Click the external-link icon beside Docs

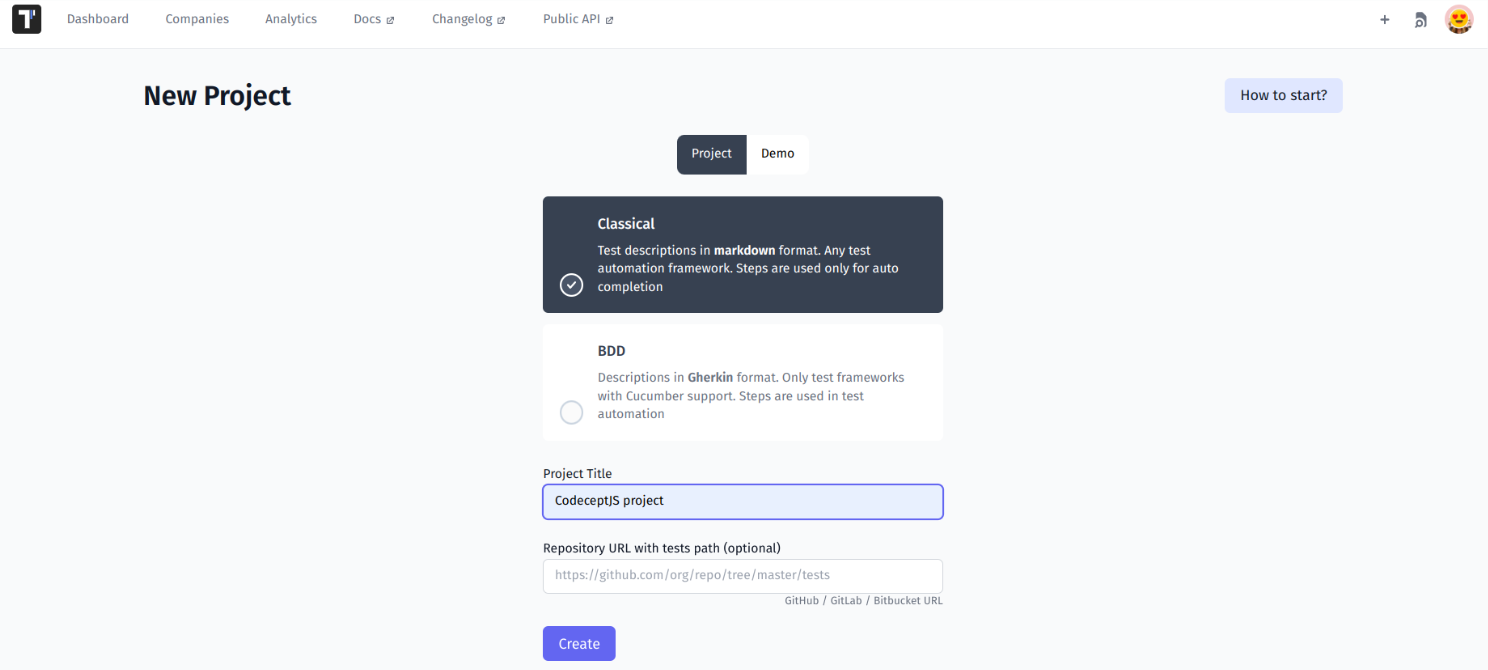point(389,18)
